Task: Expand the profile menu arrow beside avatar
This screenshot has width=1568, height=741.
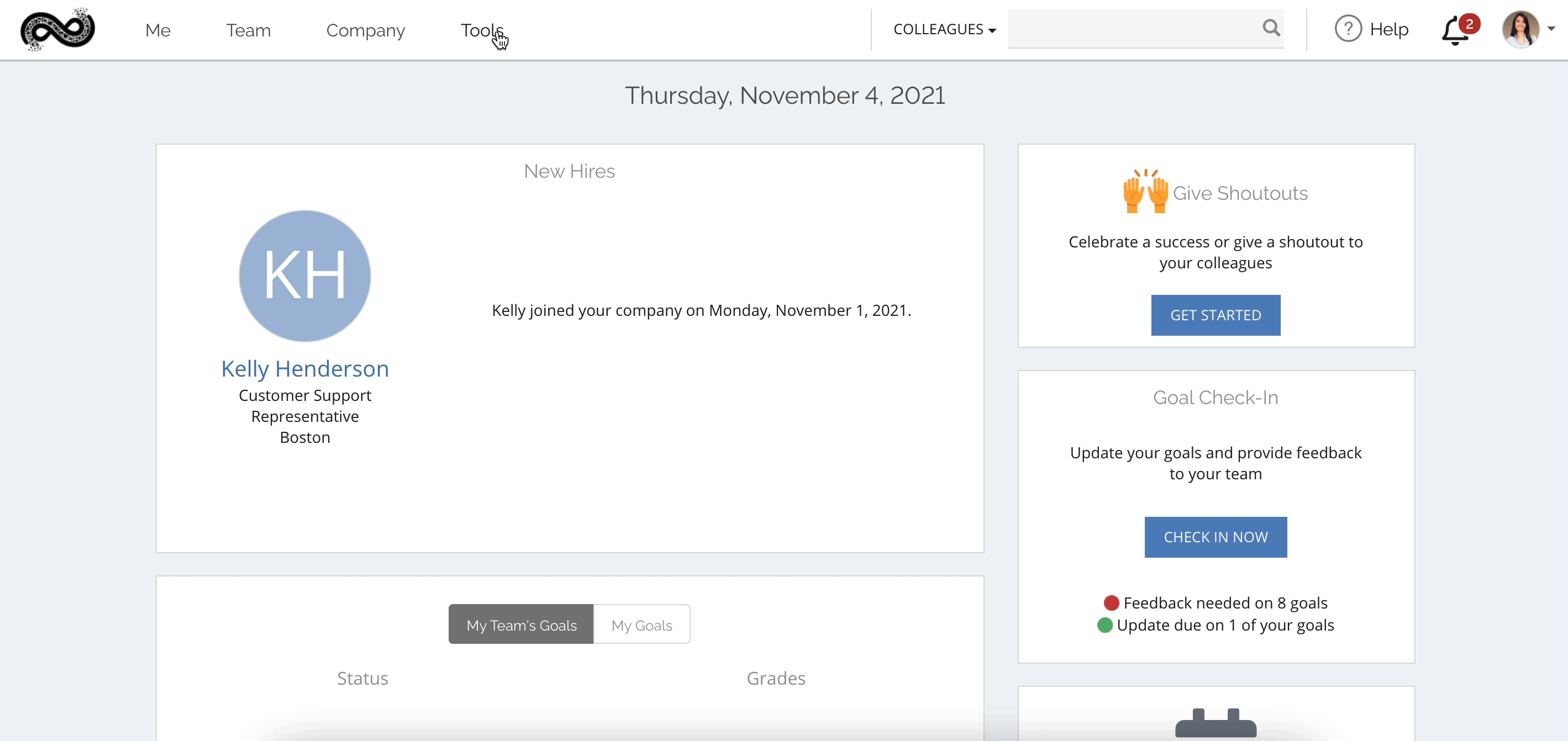Action: tap(1551, 29)
